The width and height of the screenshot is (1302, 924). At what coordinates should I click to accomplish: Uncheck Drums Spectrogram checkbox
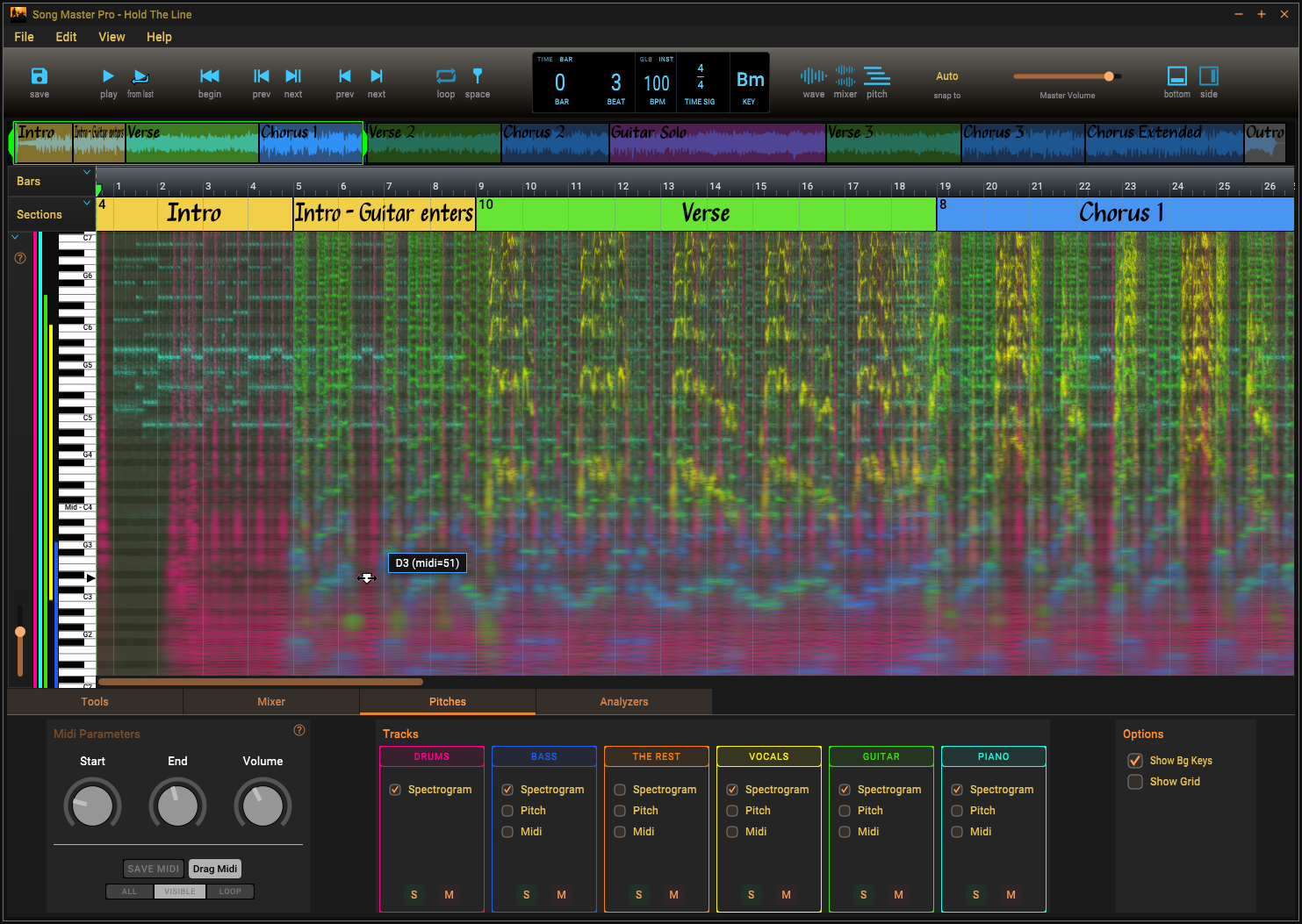pos(395,790)
